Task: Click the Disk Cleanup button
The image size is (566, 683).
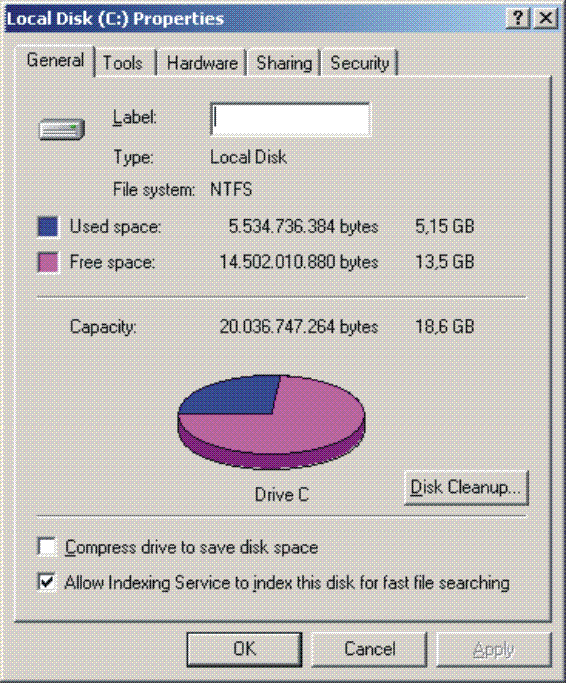Action: point(466,487)
